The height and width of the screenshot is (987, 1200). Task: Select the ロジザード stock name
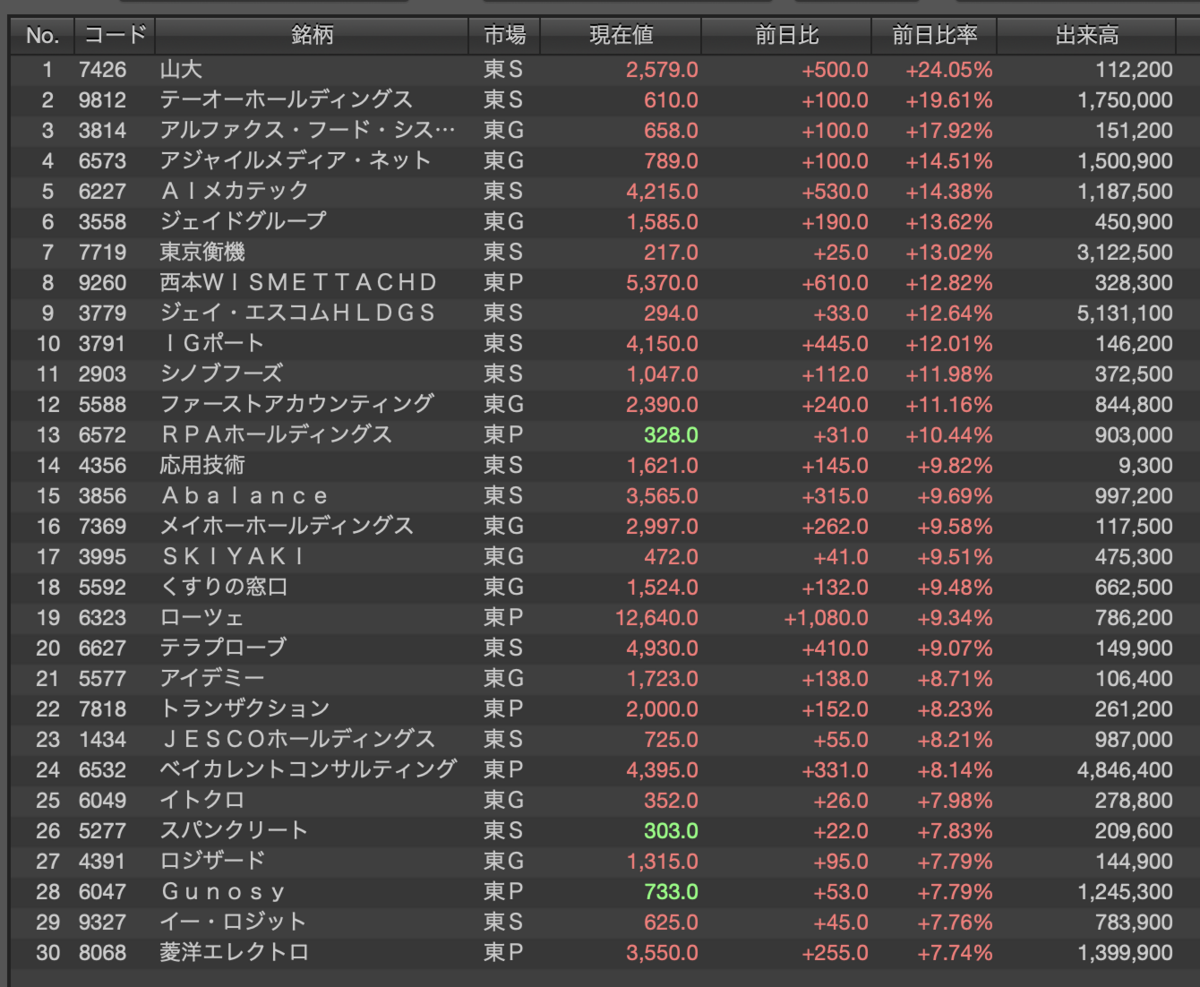click(x=212, y=859)
